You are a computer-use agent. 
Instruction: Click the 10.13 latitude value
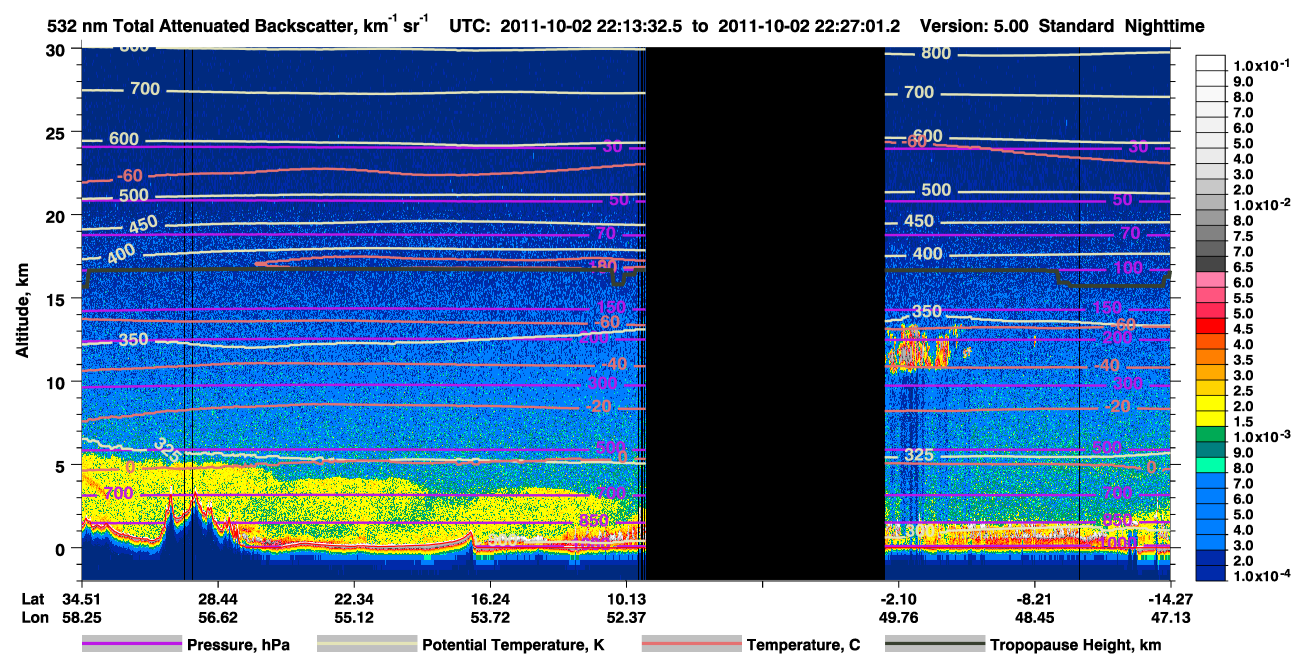(x=626, y=599)
